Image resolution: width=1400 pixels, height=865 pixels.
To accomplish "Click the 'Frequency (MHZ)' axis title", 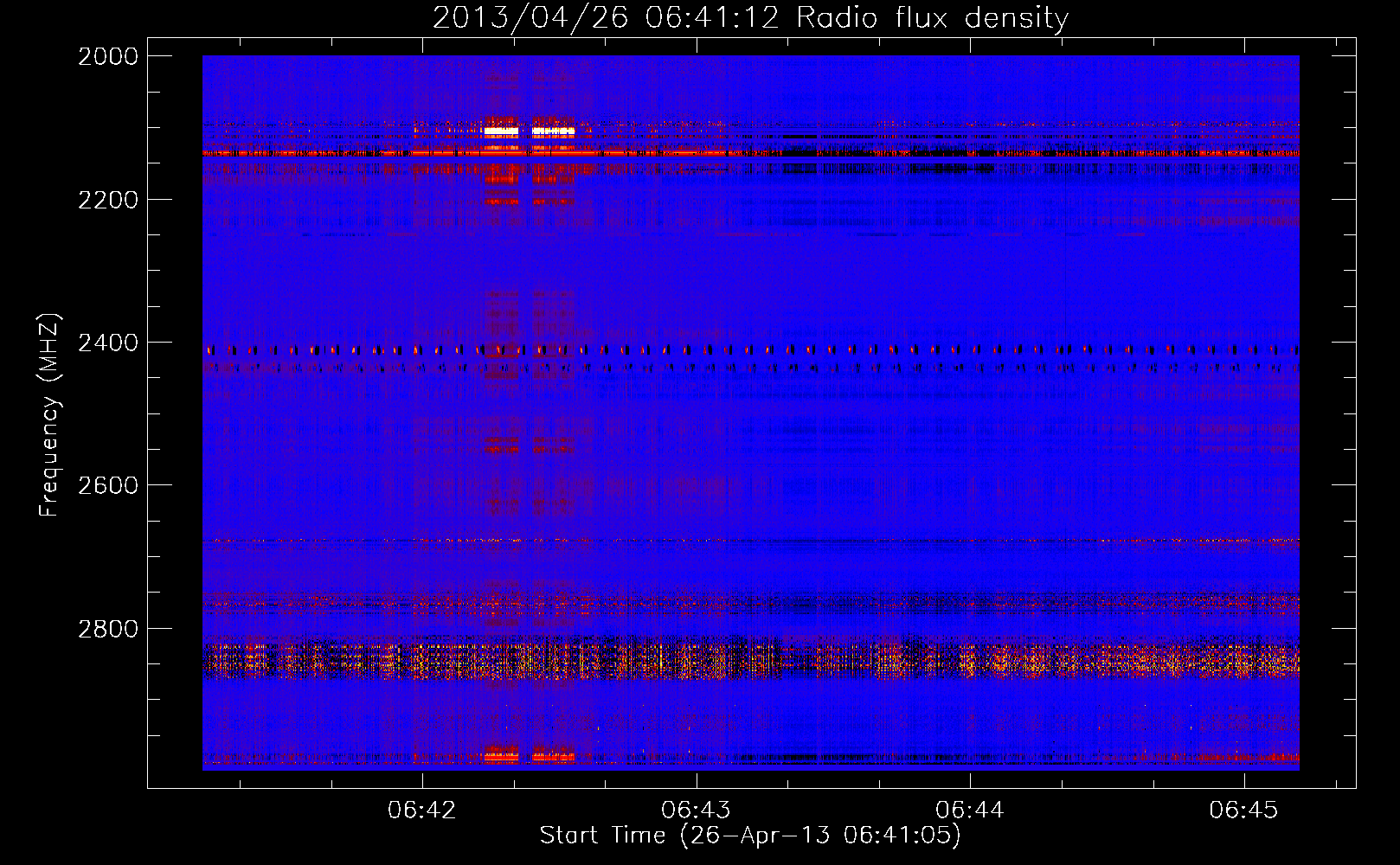I will click(x=50, y=414).
